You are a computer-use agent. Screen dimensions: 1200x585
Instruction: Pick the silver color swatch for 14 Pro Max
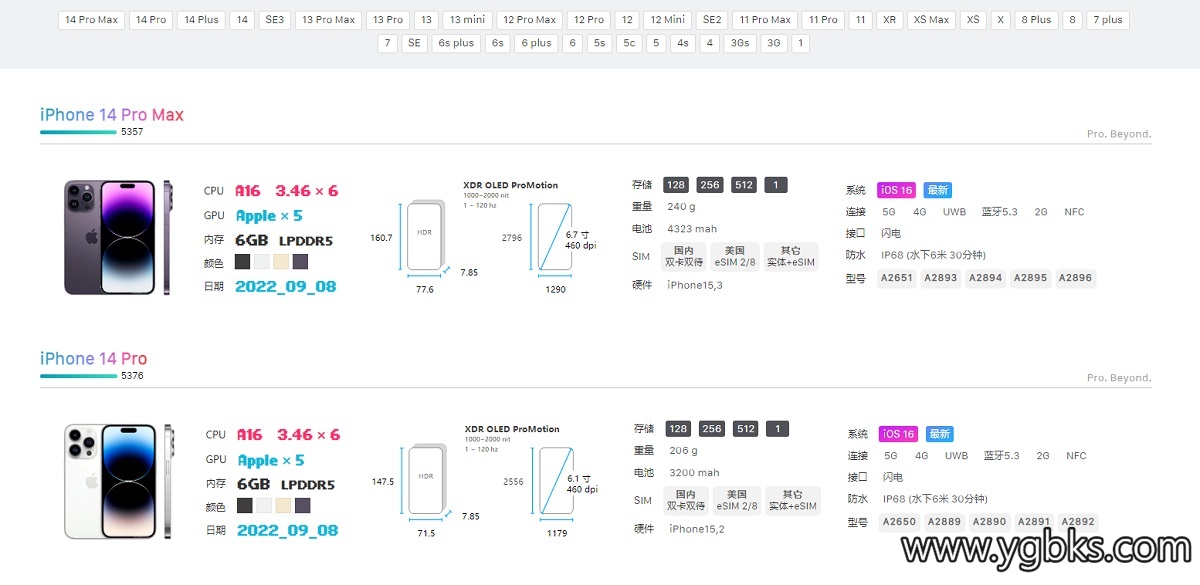point(261,262)
